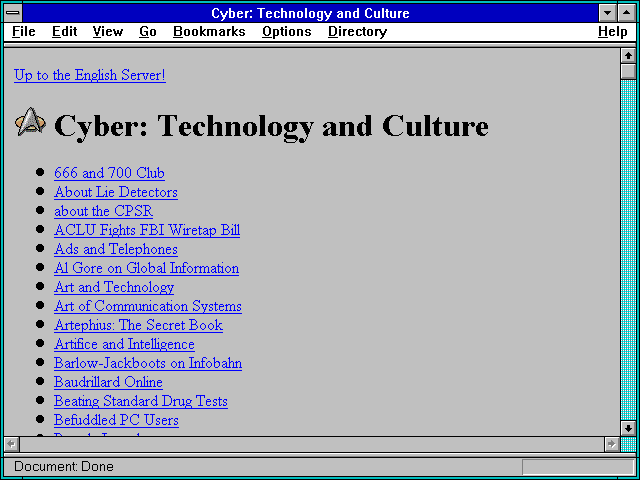Click the vertical scrollbar up arrow
The width and height of the screenshot is (640, 480).
pyautogui.click(x=628, y=56)
